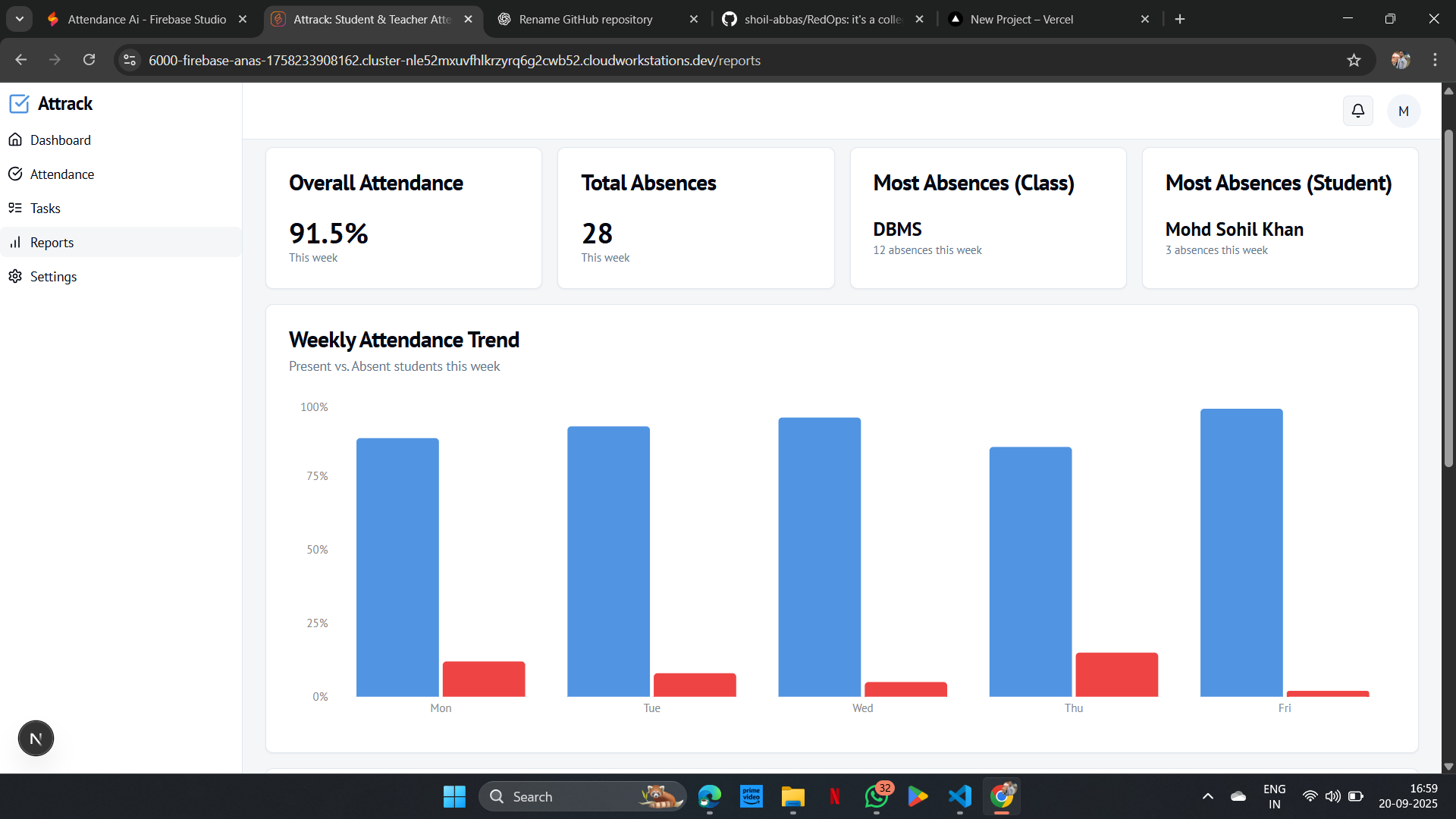Bookmark this page using the star icon
Viewport: 1456px width, 819px height.
1354,60
